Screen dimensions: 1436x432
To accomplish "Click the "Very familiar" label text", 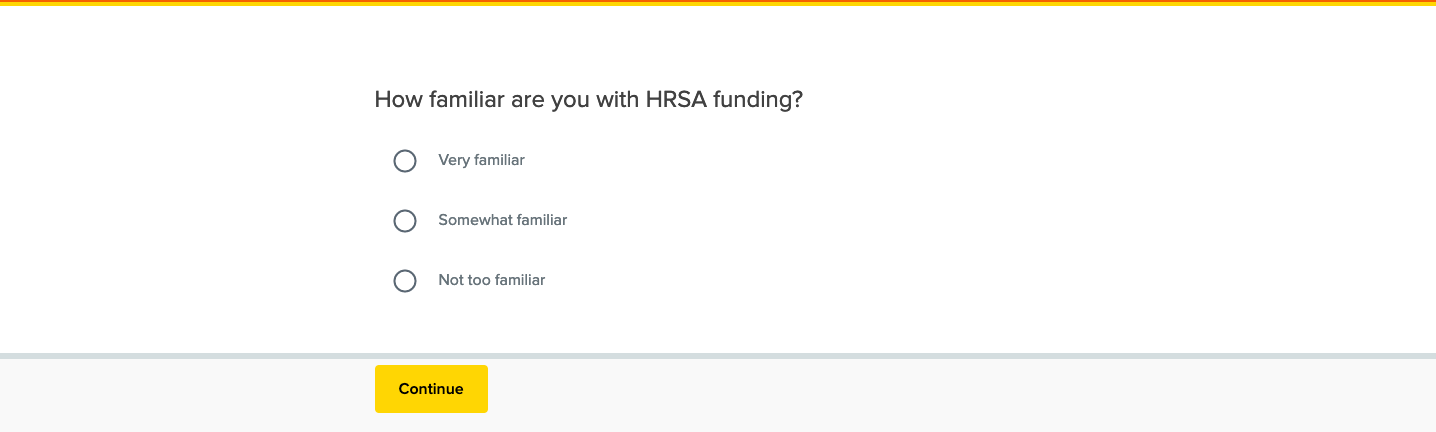I will 481,160.
